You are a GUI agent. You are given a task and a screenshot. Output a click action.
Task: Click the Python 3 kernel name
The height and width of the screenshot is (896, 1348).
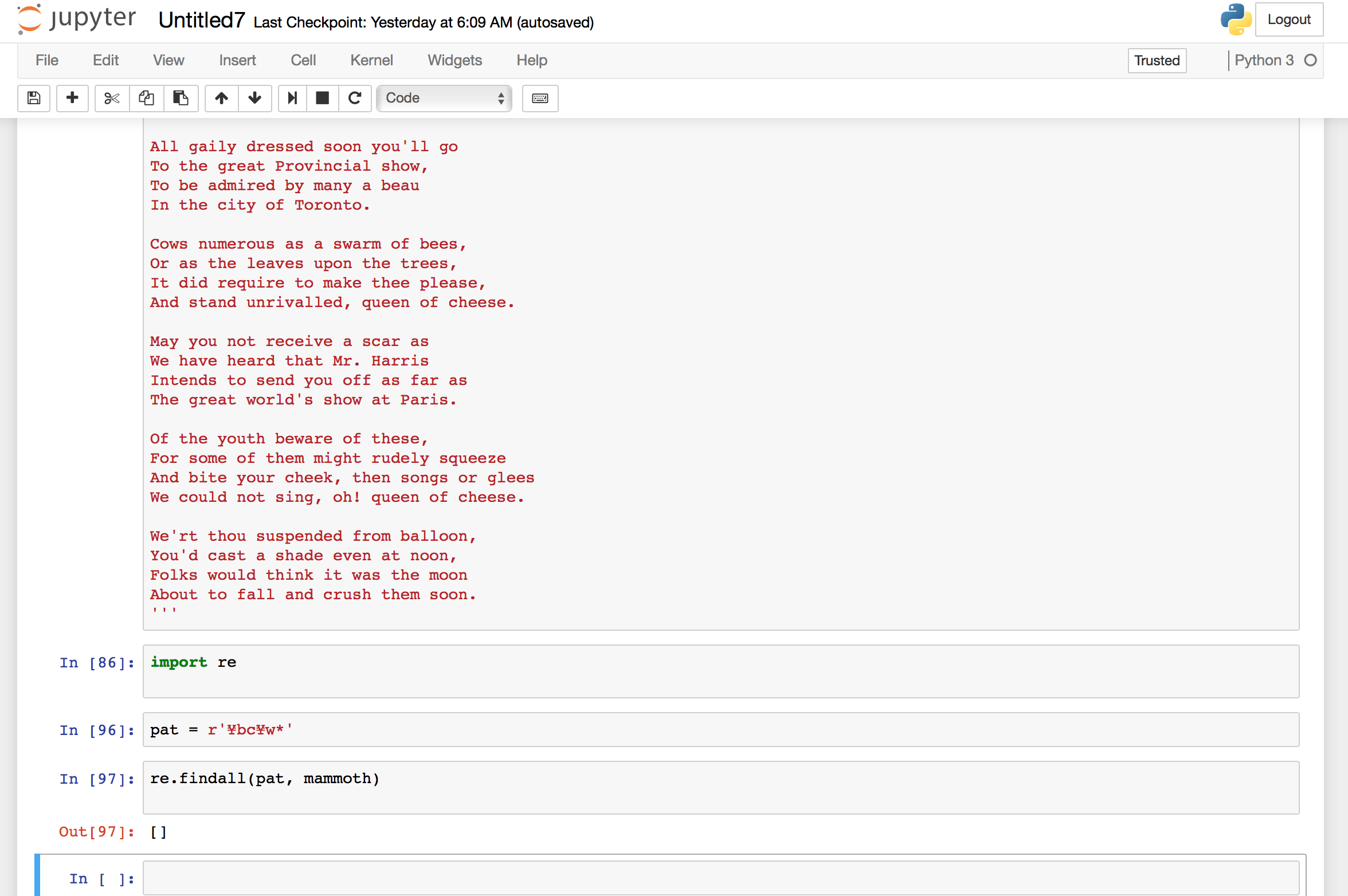pyautogui.click(x=1264, y=60)
